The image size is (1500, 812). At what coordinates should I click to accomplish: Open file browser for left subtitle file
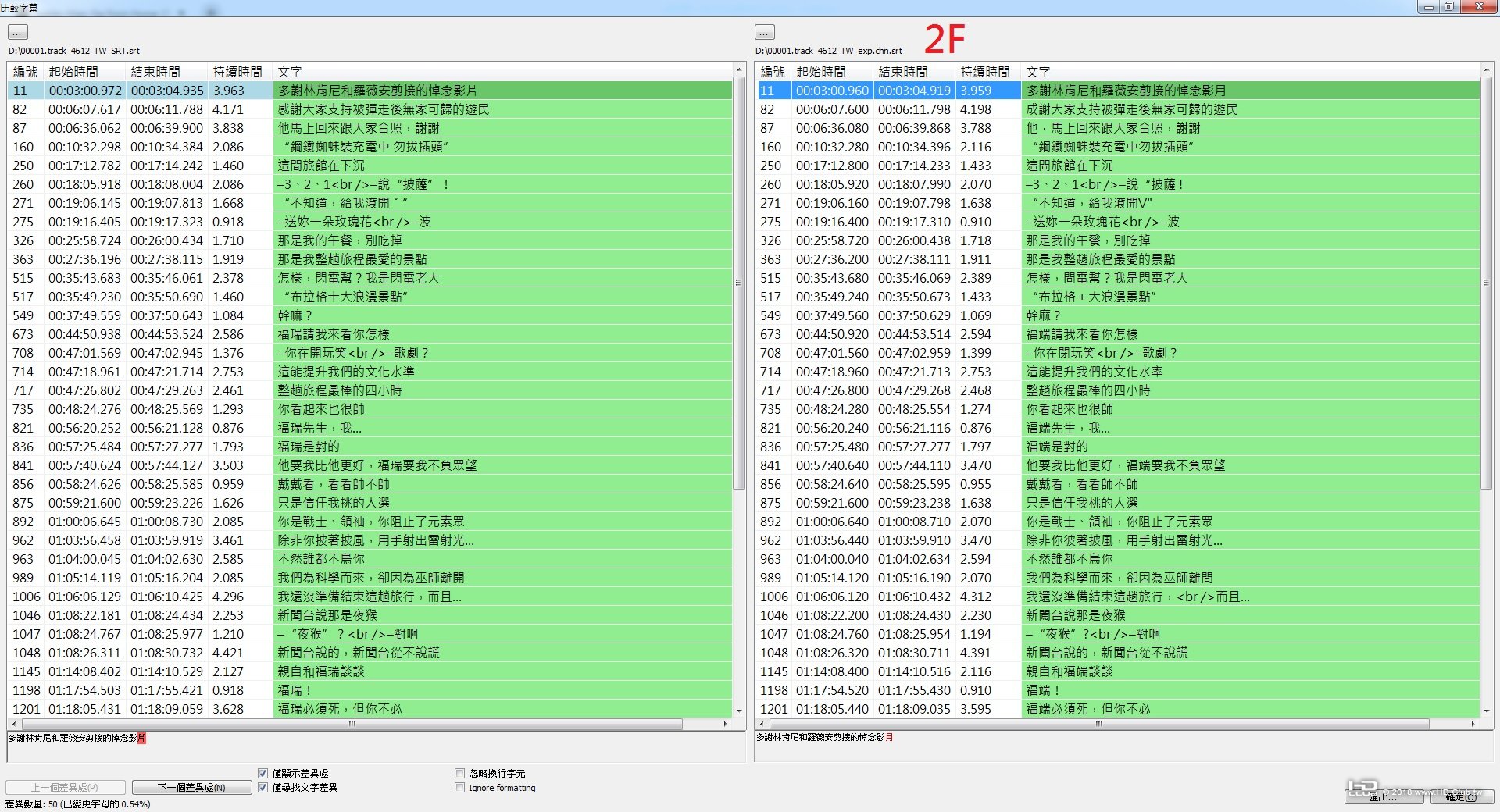[18, 32]
